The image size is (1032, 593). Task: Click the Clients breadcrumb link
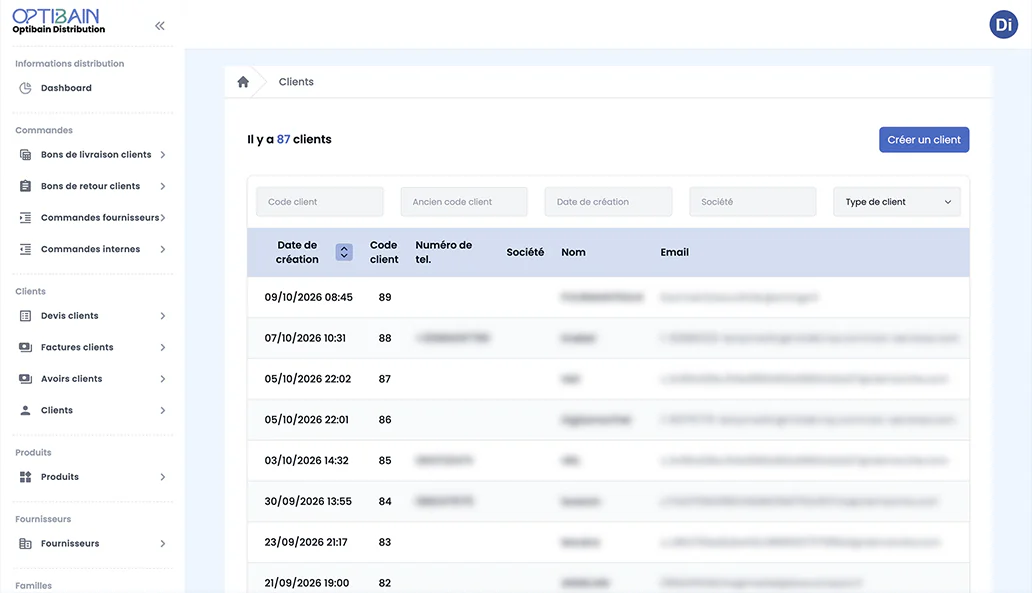click(x=296, y=82)
